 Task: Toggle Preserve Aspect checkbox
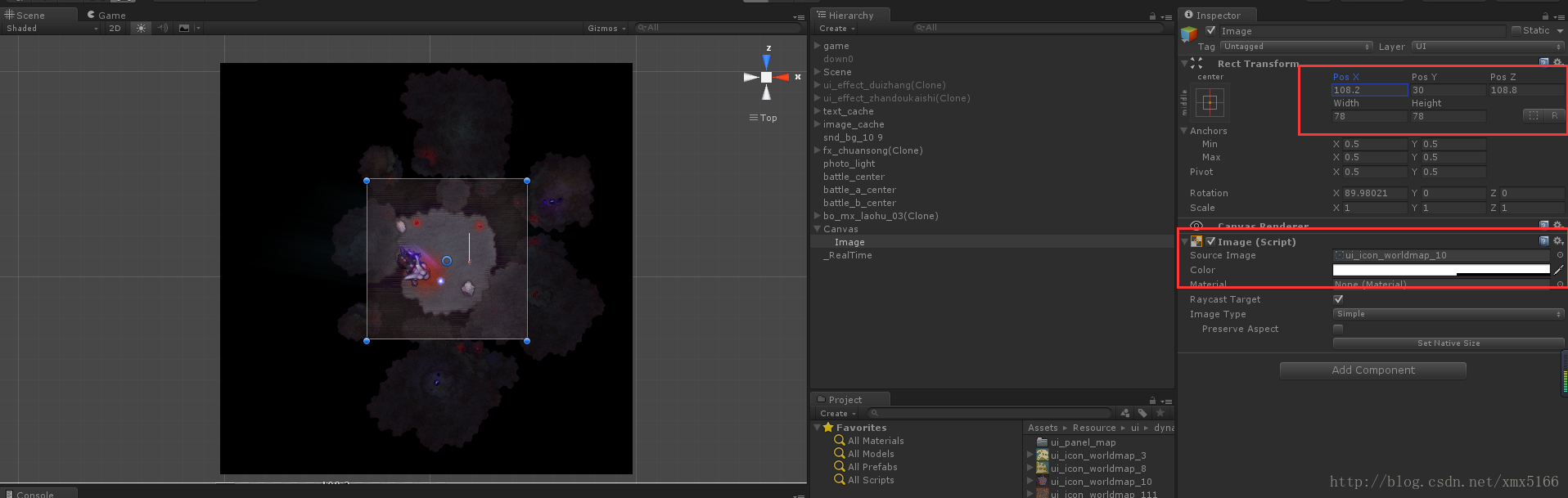1338,329
